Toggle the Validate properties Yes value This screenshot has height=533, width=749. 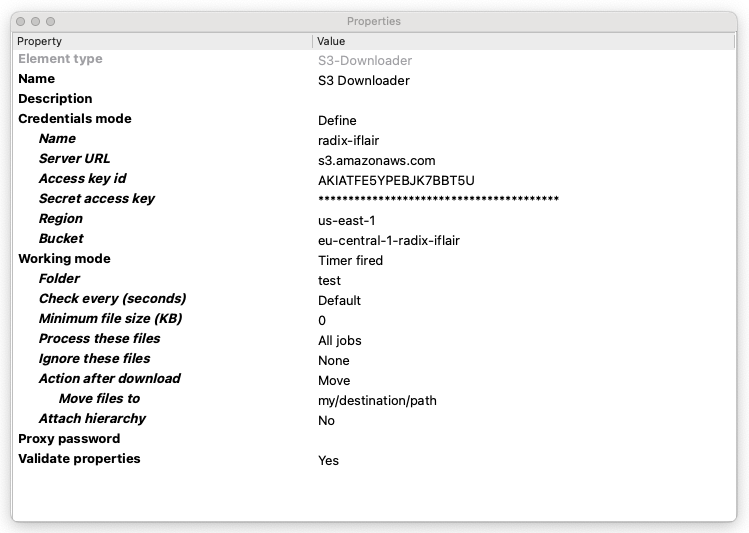(x=328, y=461)
